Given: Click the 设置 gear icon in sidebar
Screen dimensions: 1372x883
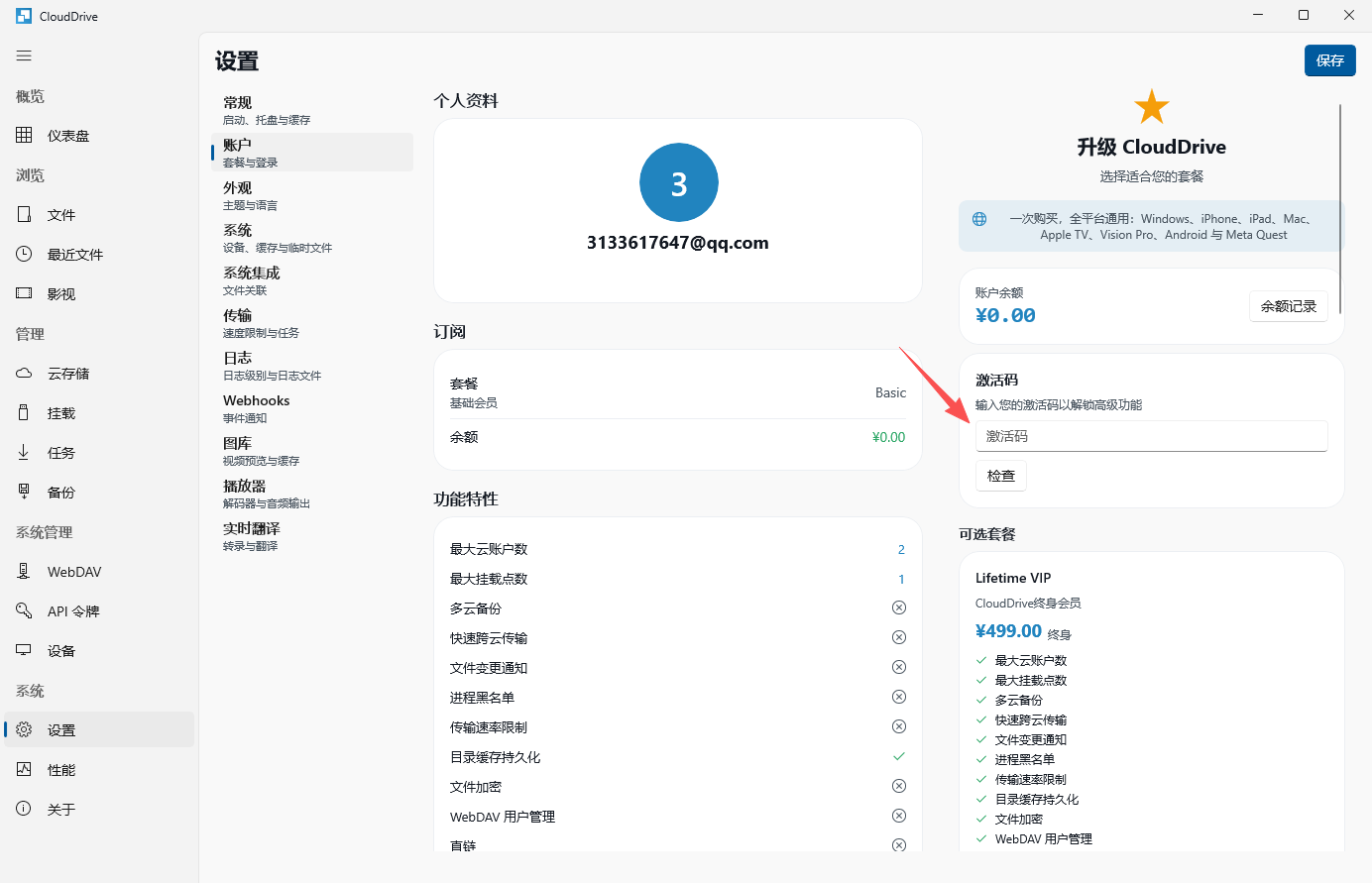Looking at the screenshot, I should (24, 729).
